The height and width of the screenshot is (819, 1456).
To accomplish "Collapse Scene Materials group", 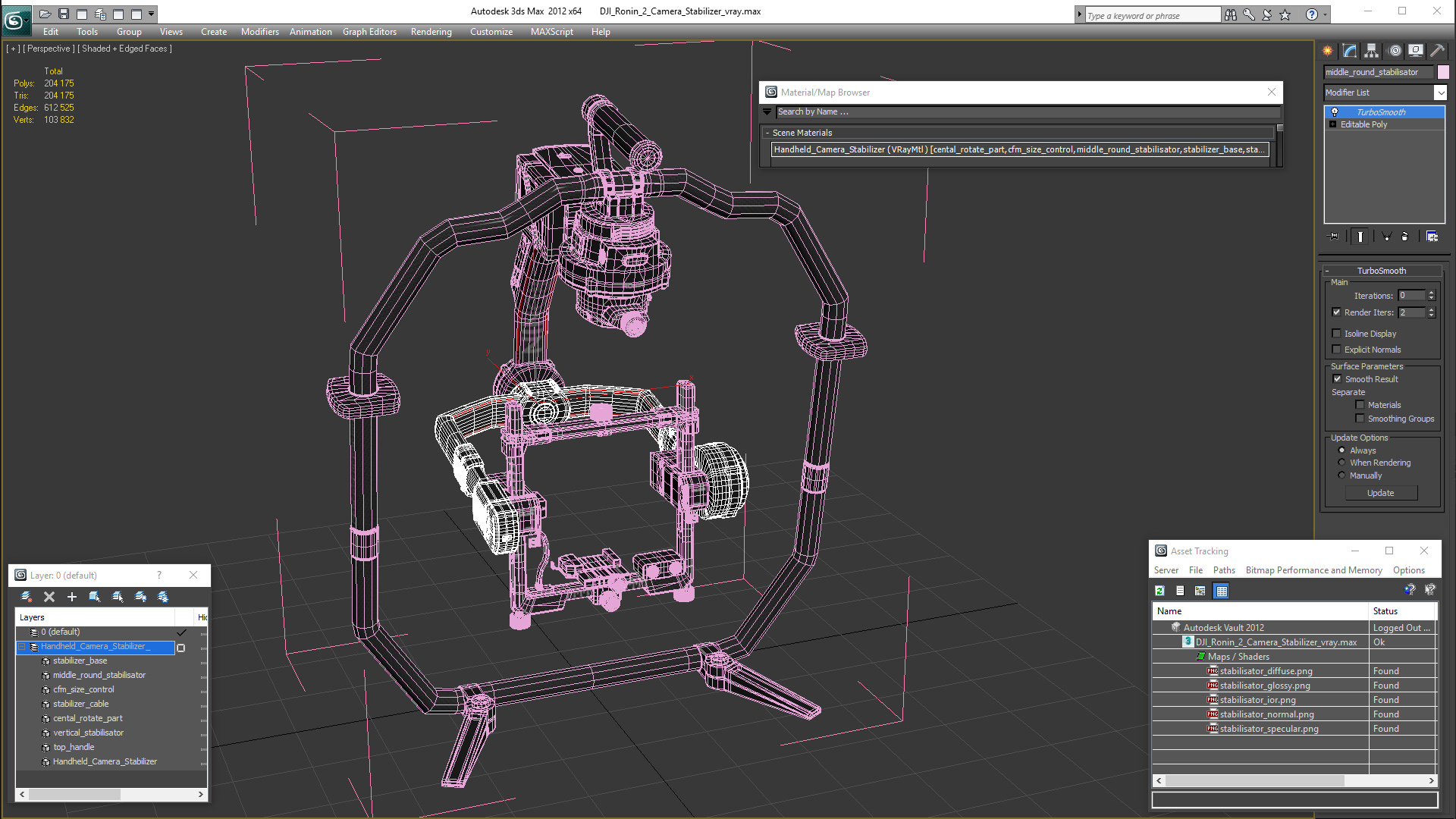I will 767,133.
